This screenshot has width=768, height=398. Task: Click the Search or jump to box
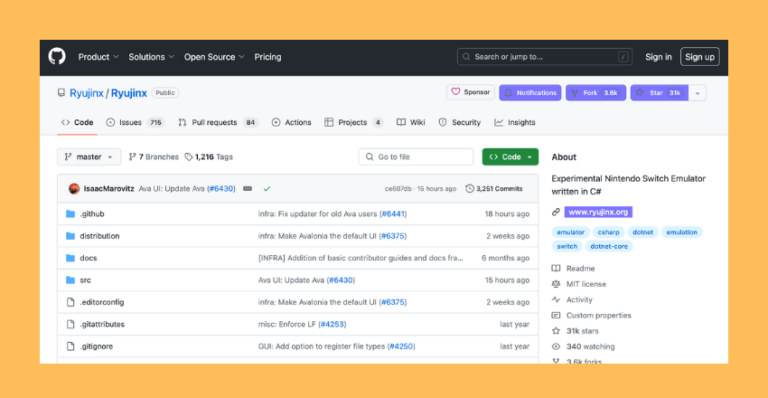(x=544, y=57)
